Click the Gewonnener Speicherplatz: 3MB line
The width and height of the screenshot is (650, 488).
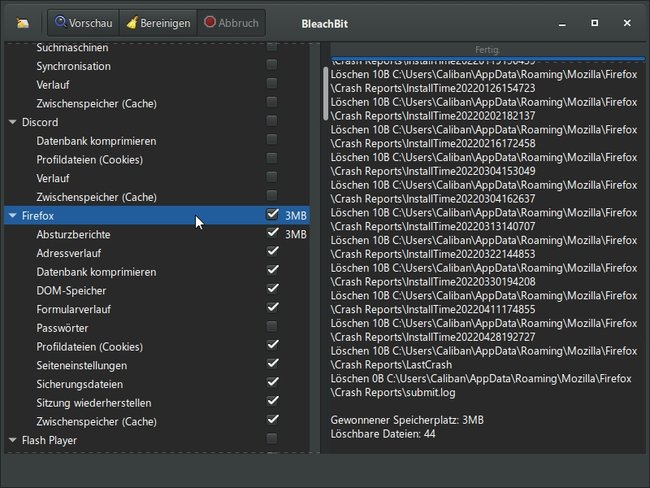point(407,420)
